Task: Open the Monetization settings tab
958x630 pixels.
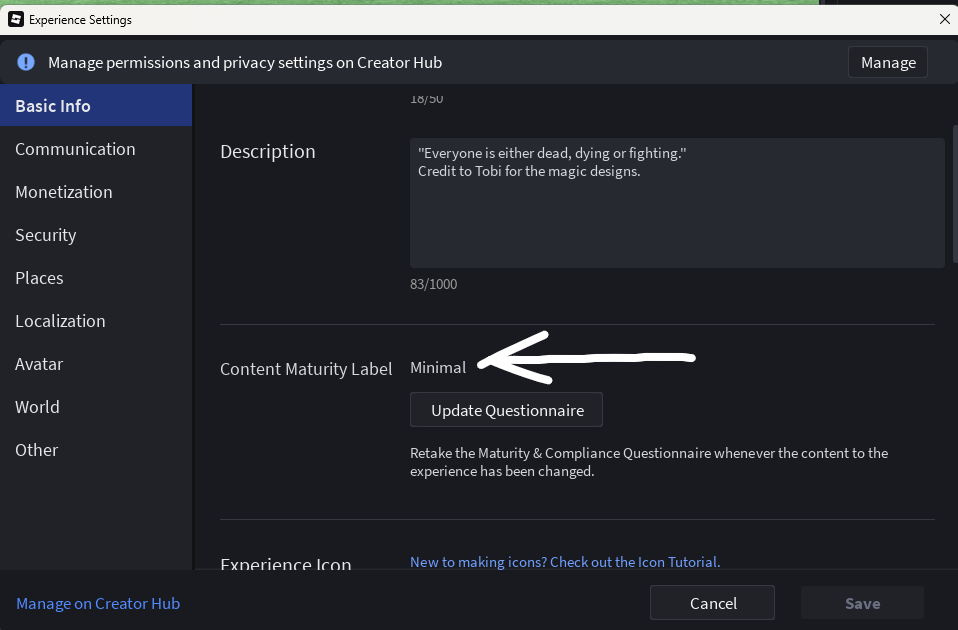Action: [64, 192]
